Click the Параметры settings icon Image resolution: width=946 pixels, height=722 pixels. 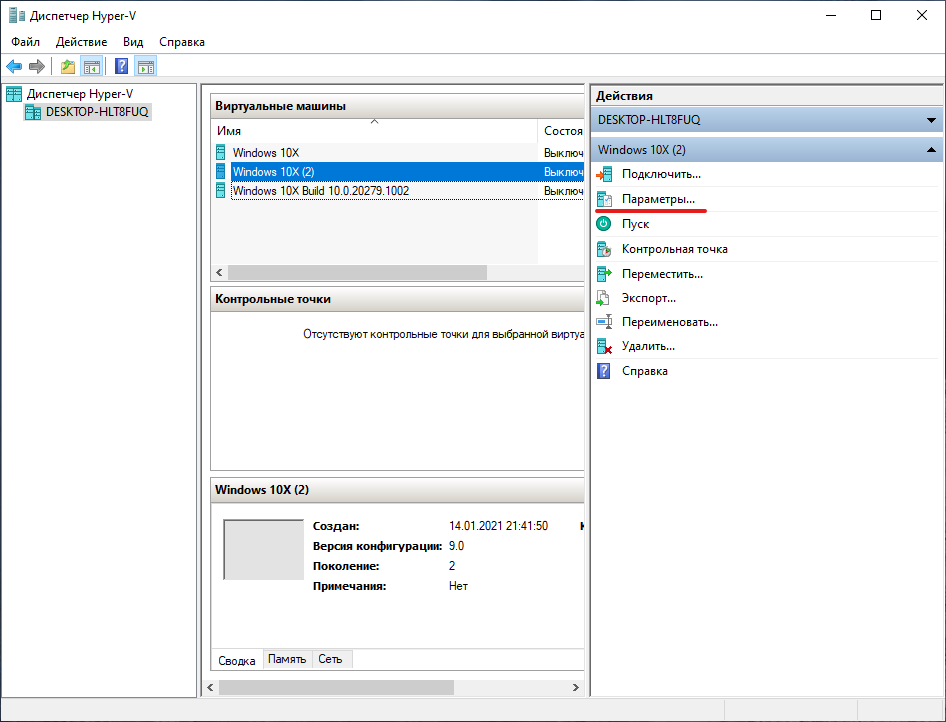pos(604,199)
